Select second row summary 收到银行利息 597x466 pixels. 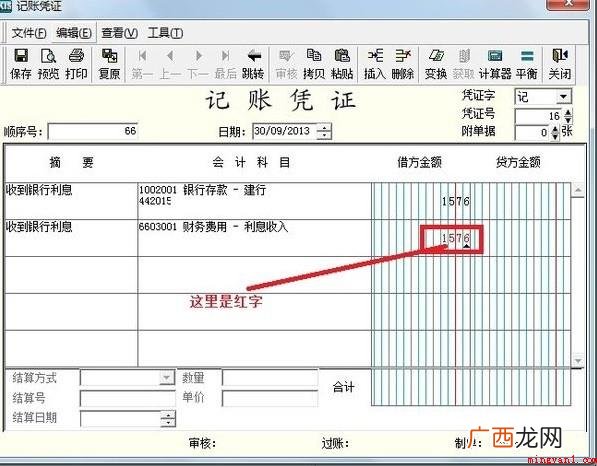pyautogui.click(x=39, y=227)
